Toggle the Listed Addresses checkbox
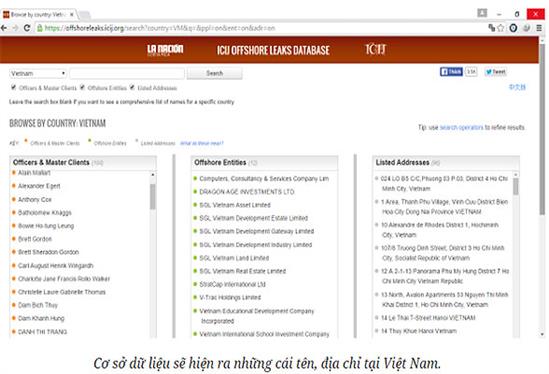Viewport: 549px width, 374px height. [x=132, y=87]
